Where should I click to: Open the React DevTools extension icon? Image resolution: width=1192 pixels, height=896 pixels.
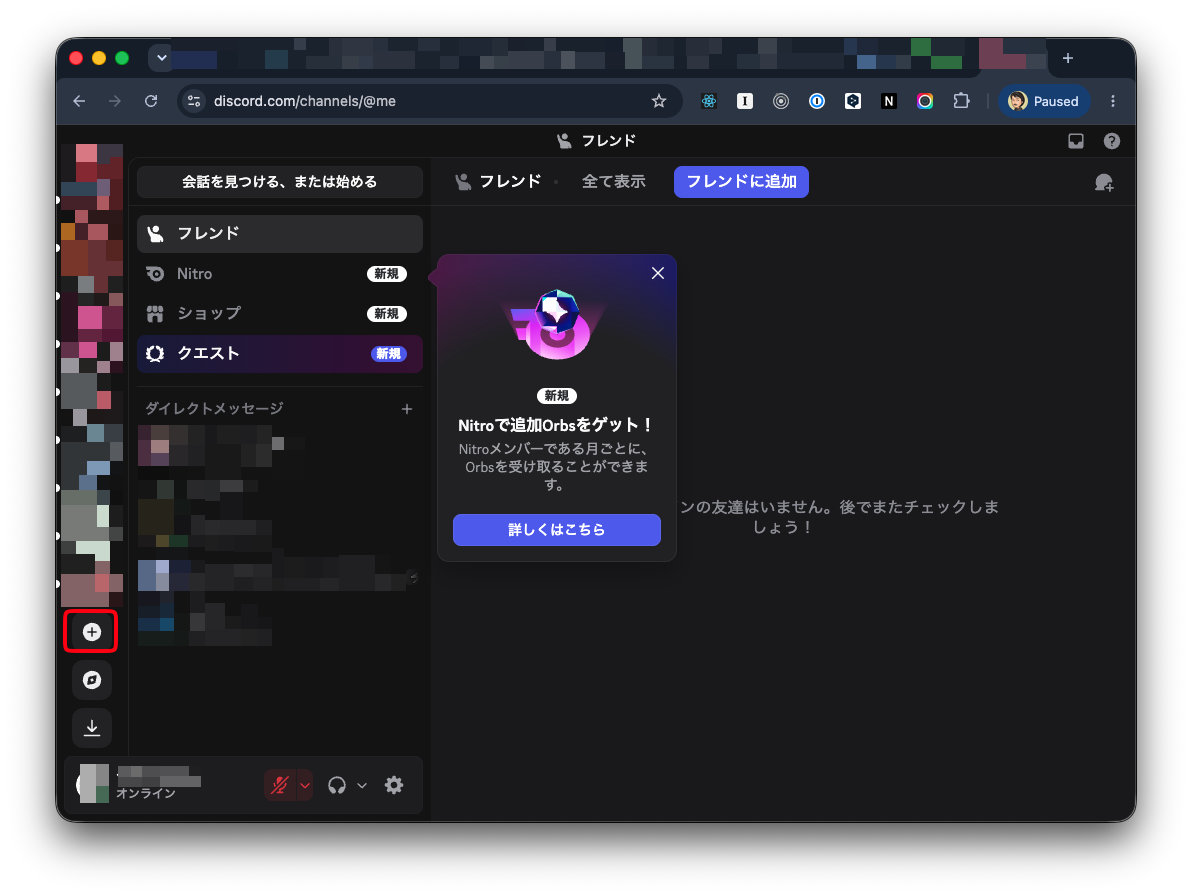coord(709,101)
